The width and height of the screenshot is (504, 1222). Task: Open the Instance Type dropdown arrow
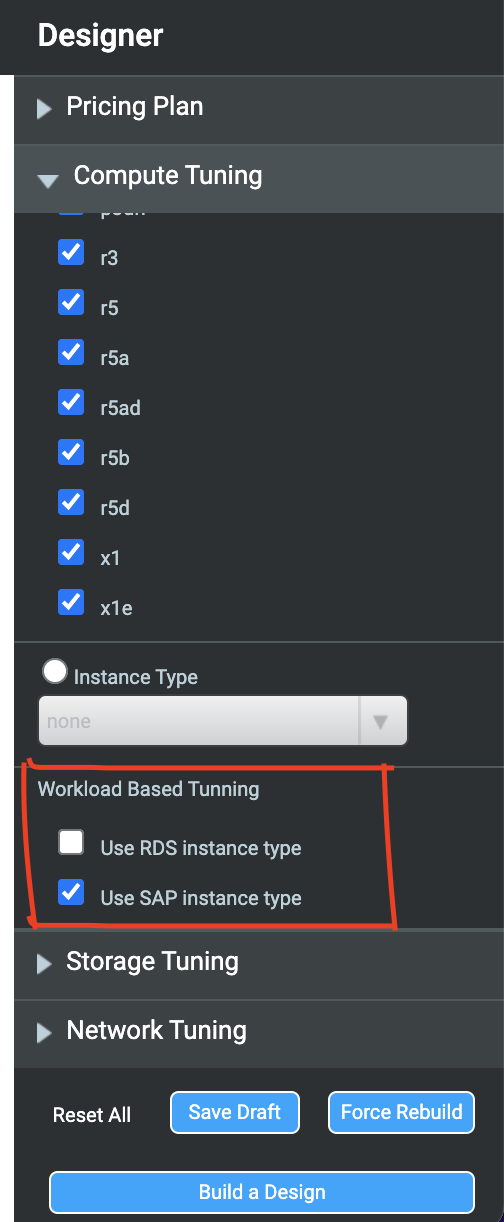382,720
